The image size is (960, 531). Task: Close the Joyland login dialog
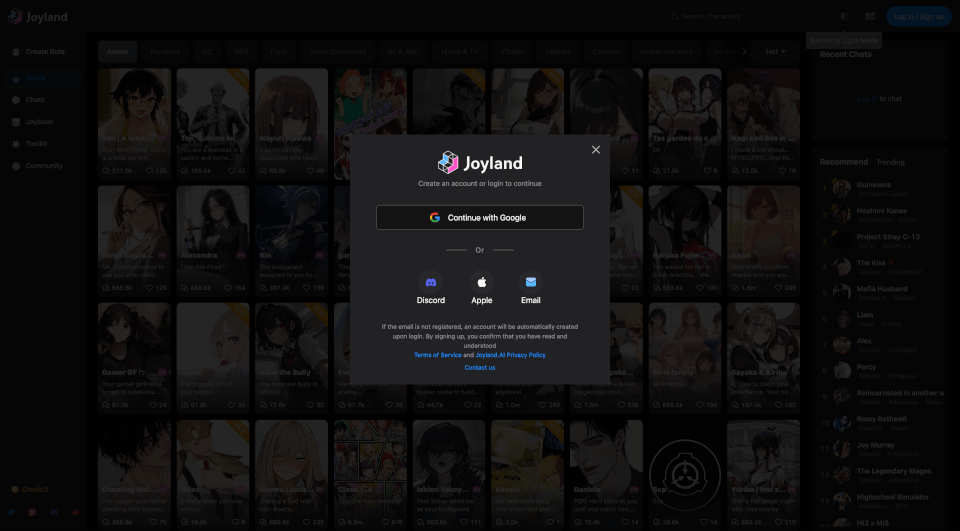coord(596,149)
